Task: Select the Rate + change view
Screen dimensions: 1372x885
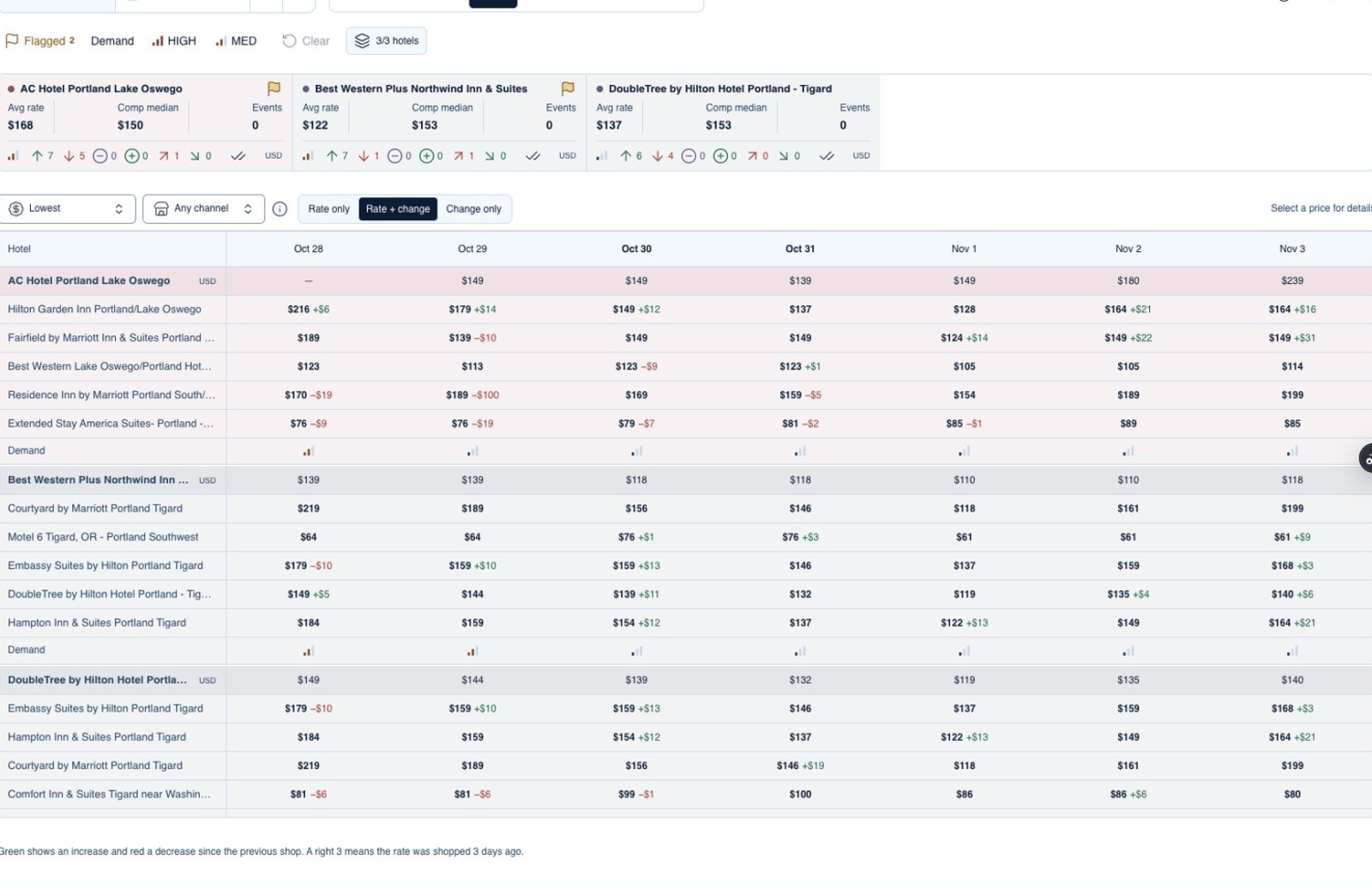Action: [x=398, y=208]
